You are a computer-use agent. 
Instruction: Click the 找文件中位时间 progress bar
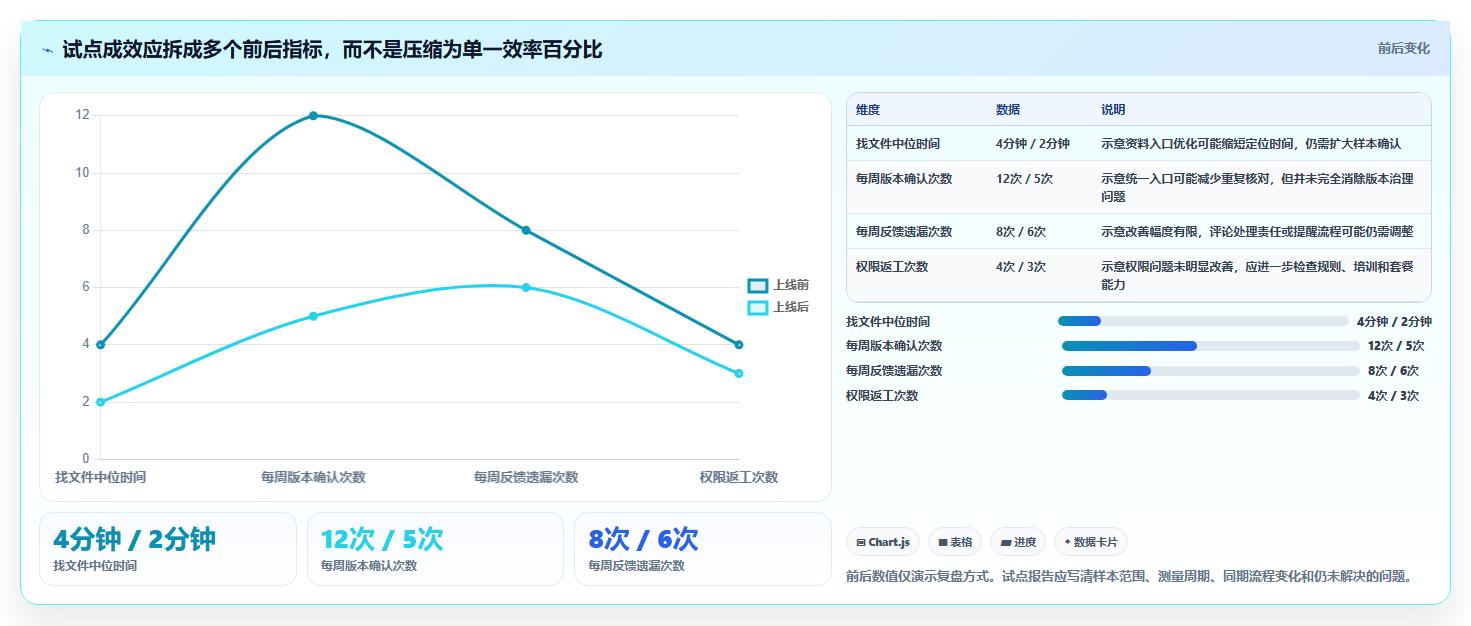click(x=1203, y=321)
